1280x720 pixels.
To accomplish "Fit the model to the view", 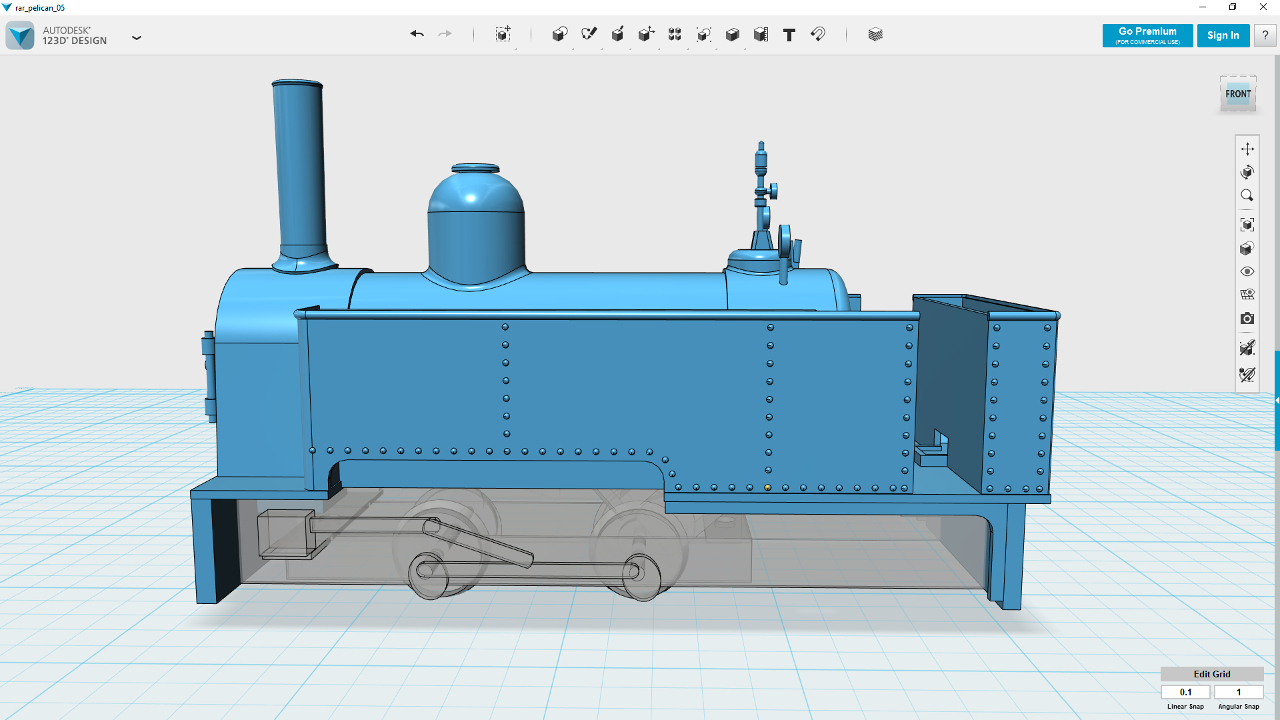I will (1247, 225).
